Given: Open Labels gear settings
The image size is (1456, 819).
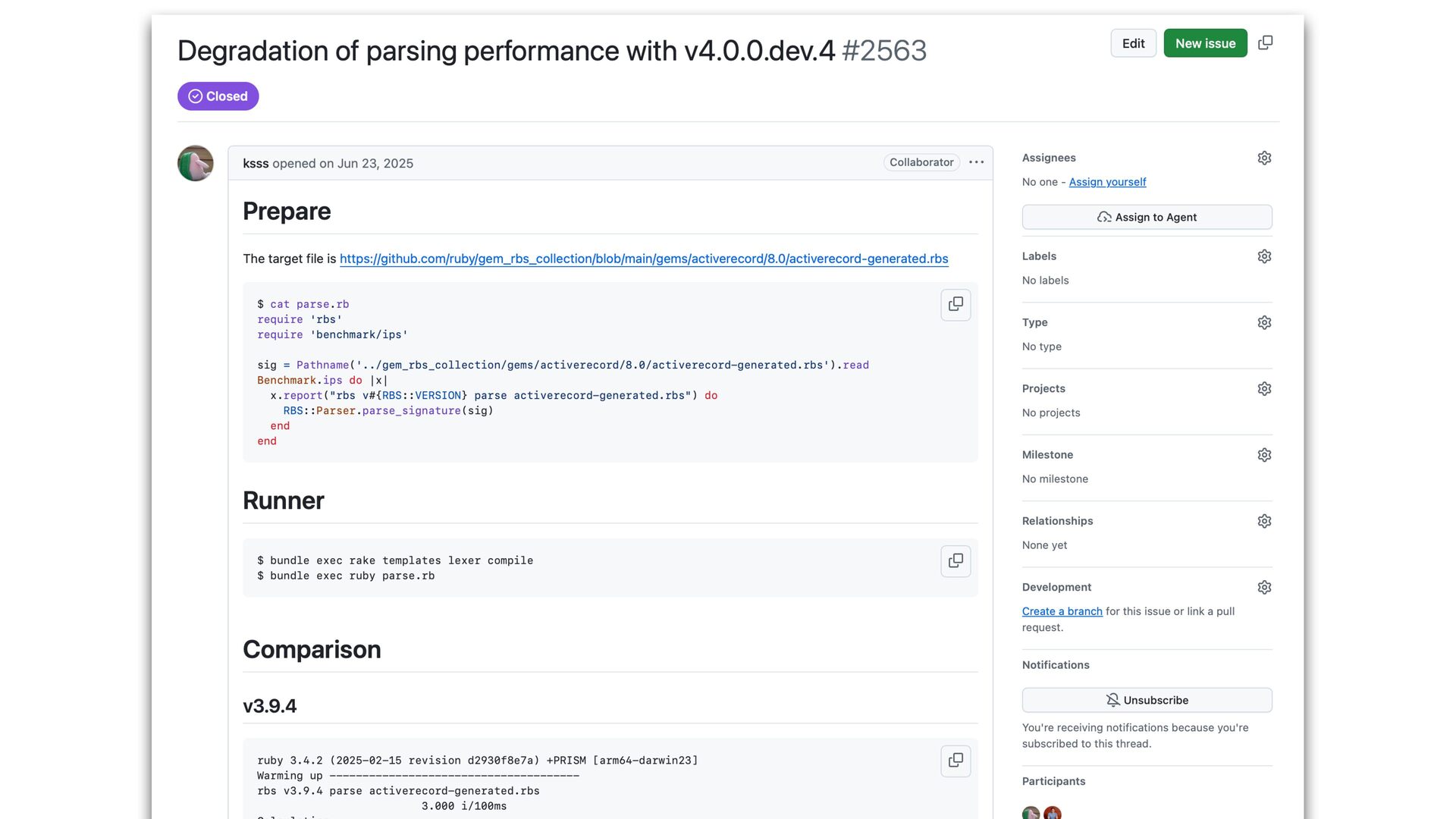Looking at the screenshot, I should click(x=1264, y=256).
